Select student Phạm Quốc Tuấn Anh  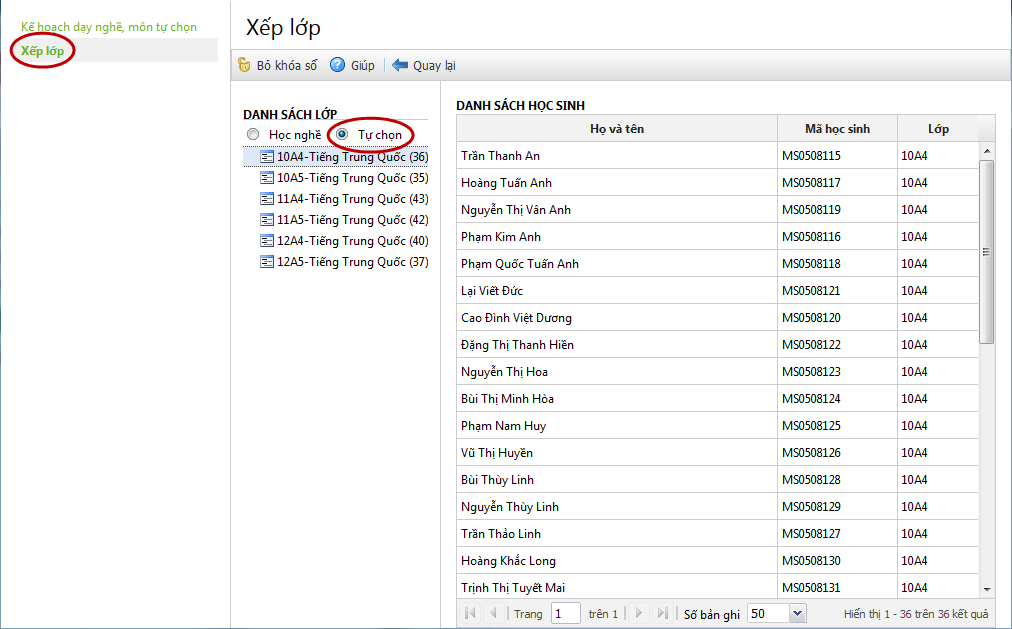pos(520,264)
